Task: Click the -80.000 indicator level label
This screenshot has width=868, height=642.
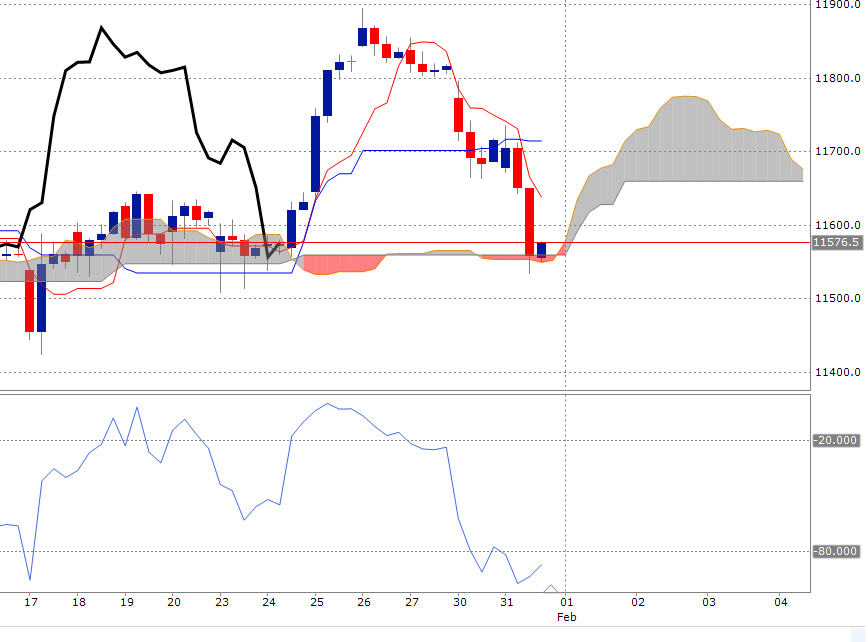Action: point(836,551)
